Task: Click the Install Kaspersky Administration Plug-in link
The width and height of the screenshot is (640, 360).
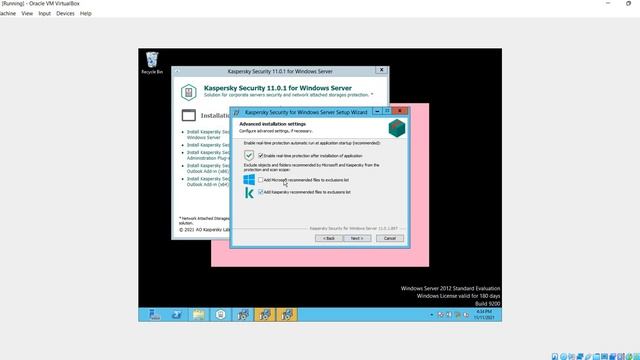Action: [x=208, y=155]
